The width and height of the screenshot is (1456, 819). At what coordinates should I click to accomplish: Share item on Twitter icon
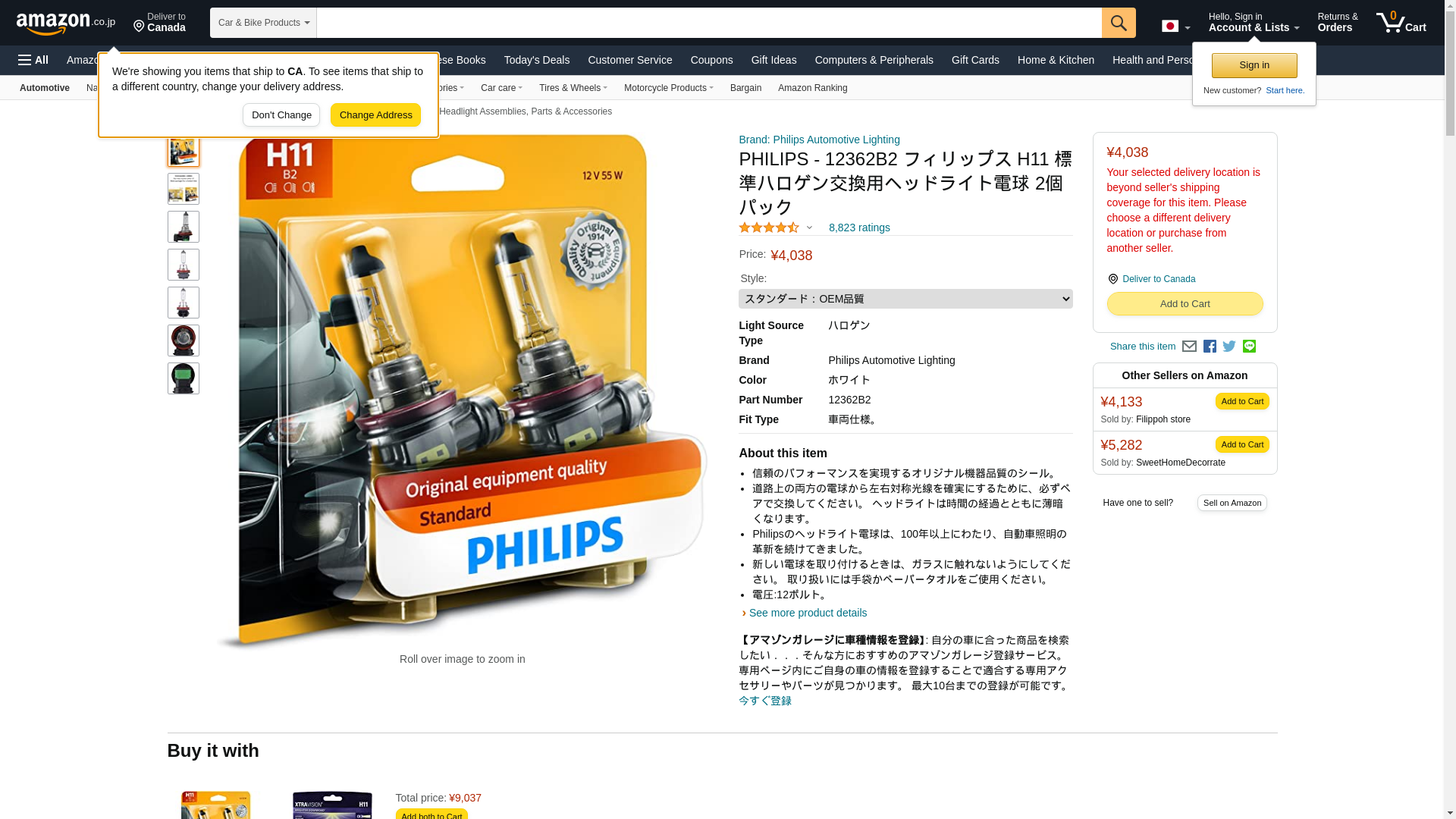[1229, 347]
